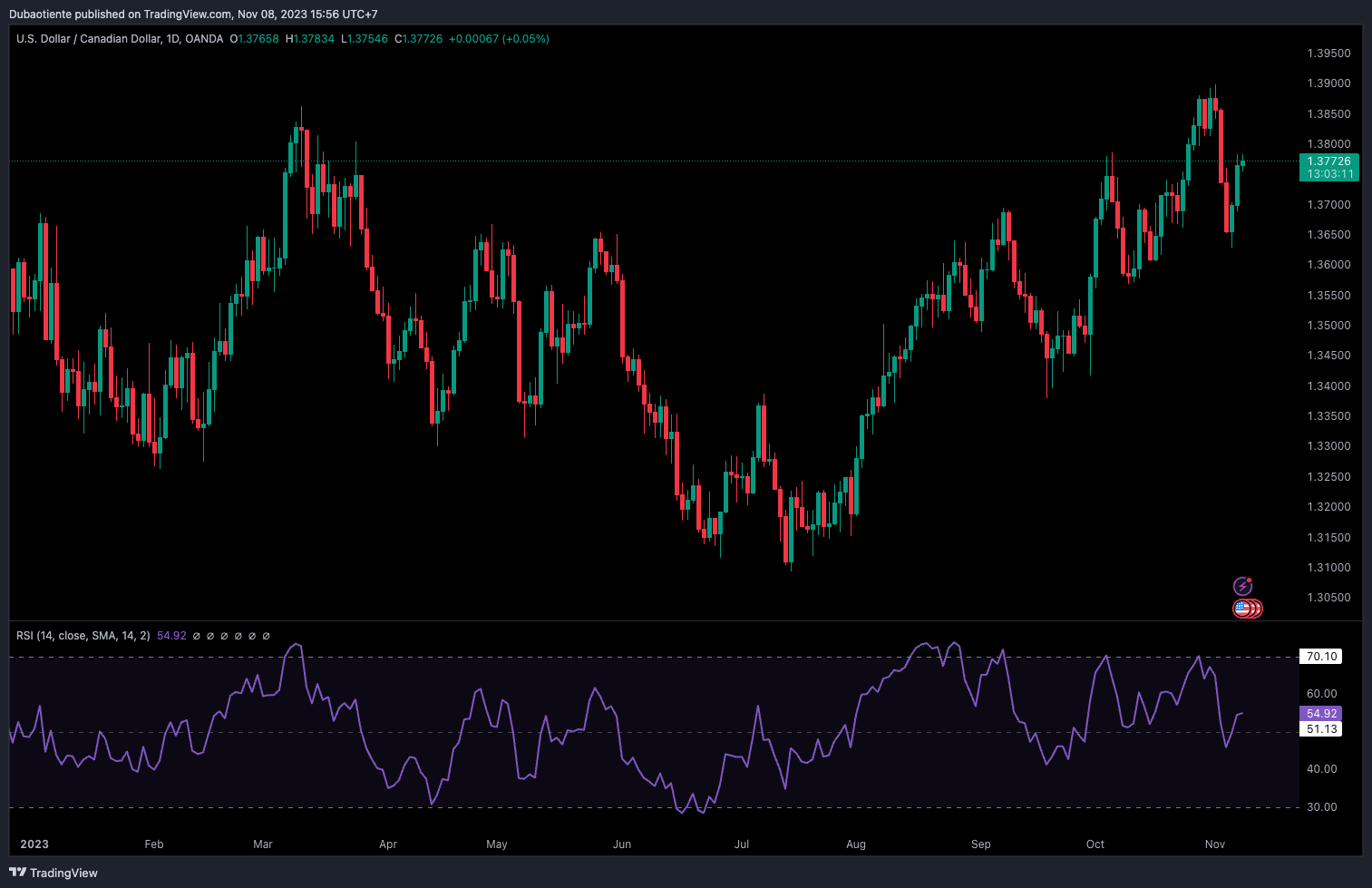Click the 1.30500 price scale level

(1328, 598)
